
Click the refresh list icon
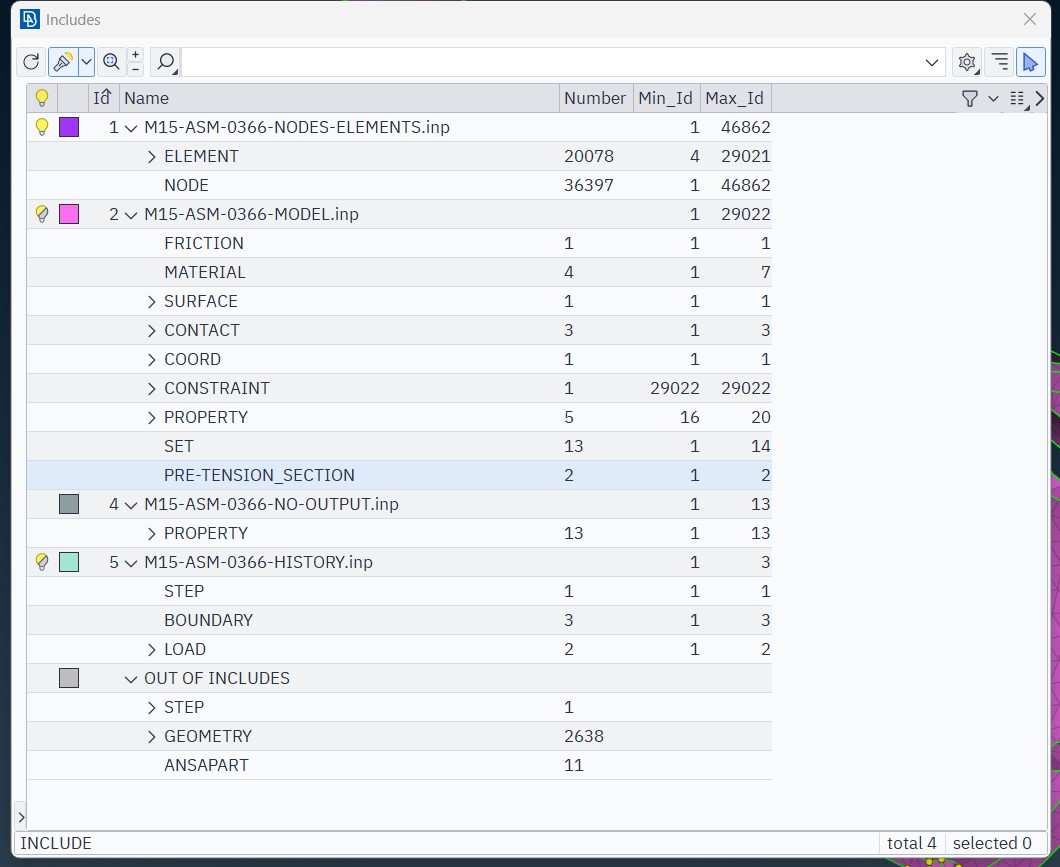pyautogui.click(x=31, y=62)
